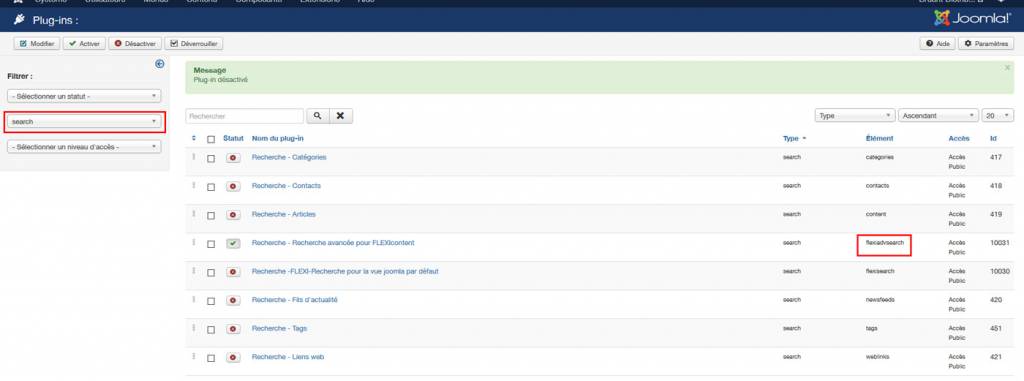Click into the Rechercher search field
Image resolution: width=1024 pixels, height=381 pixels.
click(244, 116)
